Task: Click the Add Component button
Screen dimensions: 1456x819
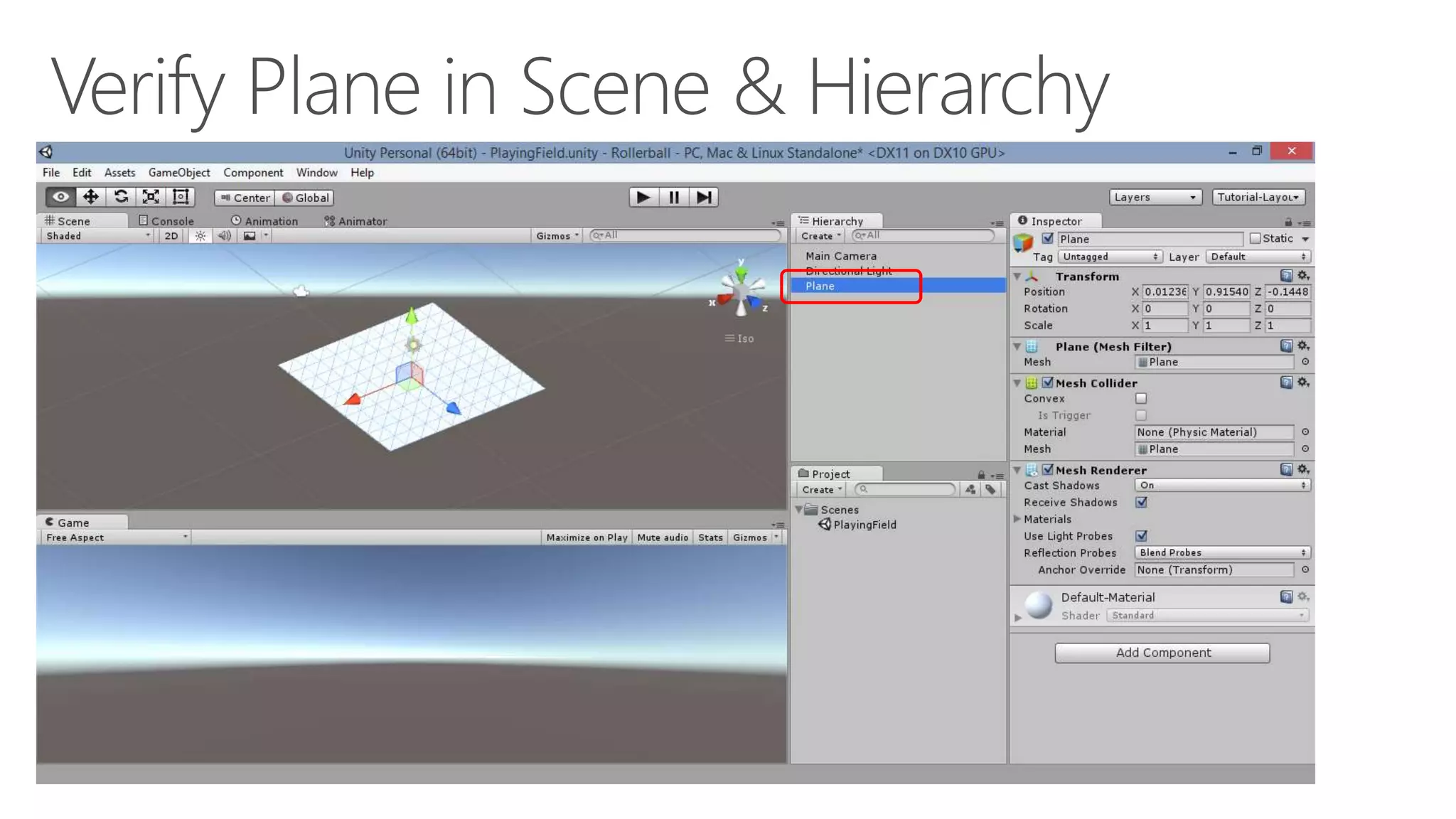Action: point(1162,653)
